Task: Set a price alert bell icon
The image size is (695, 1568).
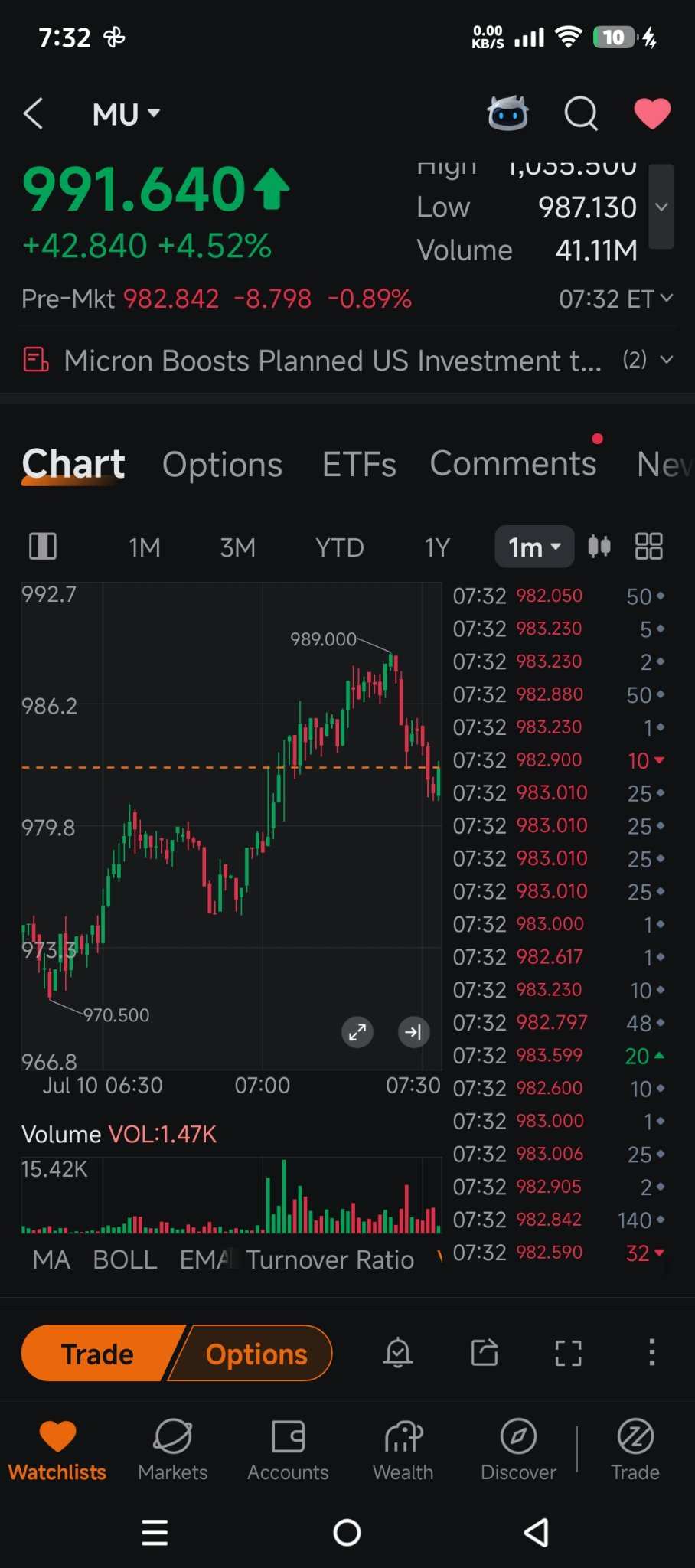Action: click(x=398, y=1353)
